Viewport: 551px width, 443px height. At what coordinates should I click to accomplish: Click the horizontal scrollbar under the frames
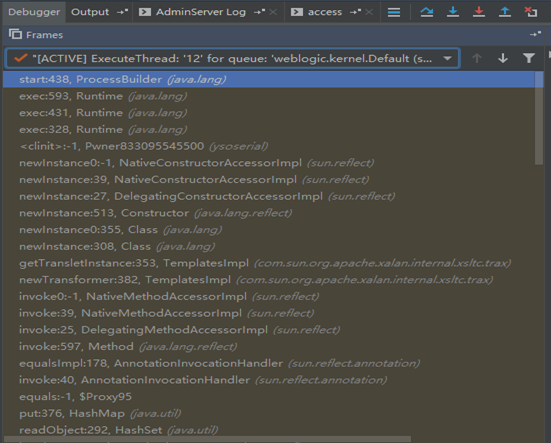click(x=207, y=439)
